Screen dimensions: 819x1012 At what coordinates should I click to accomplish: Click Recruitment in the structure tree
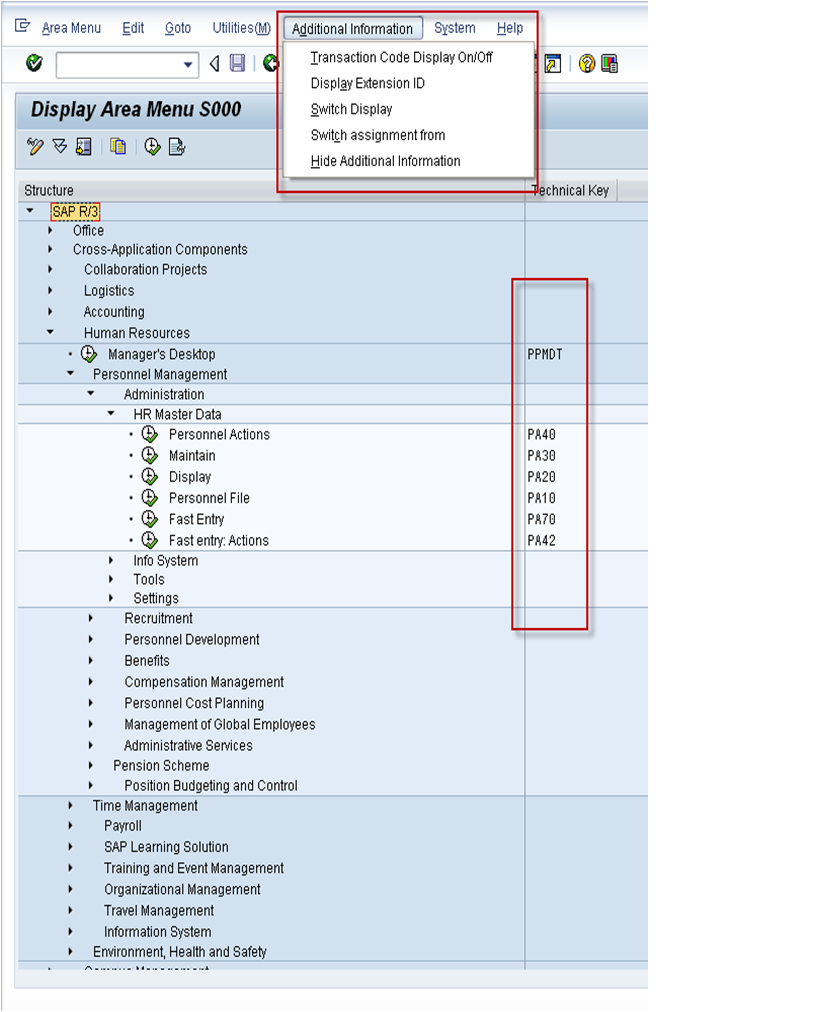(160, 618)
